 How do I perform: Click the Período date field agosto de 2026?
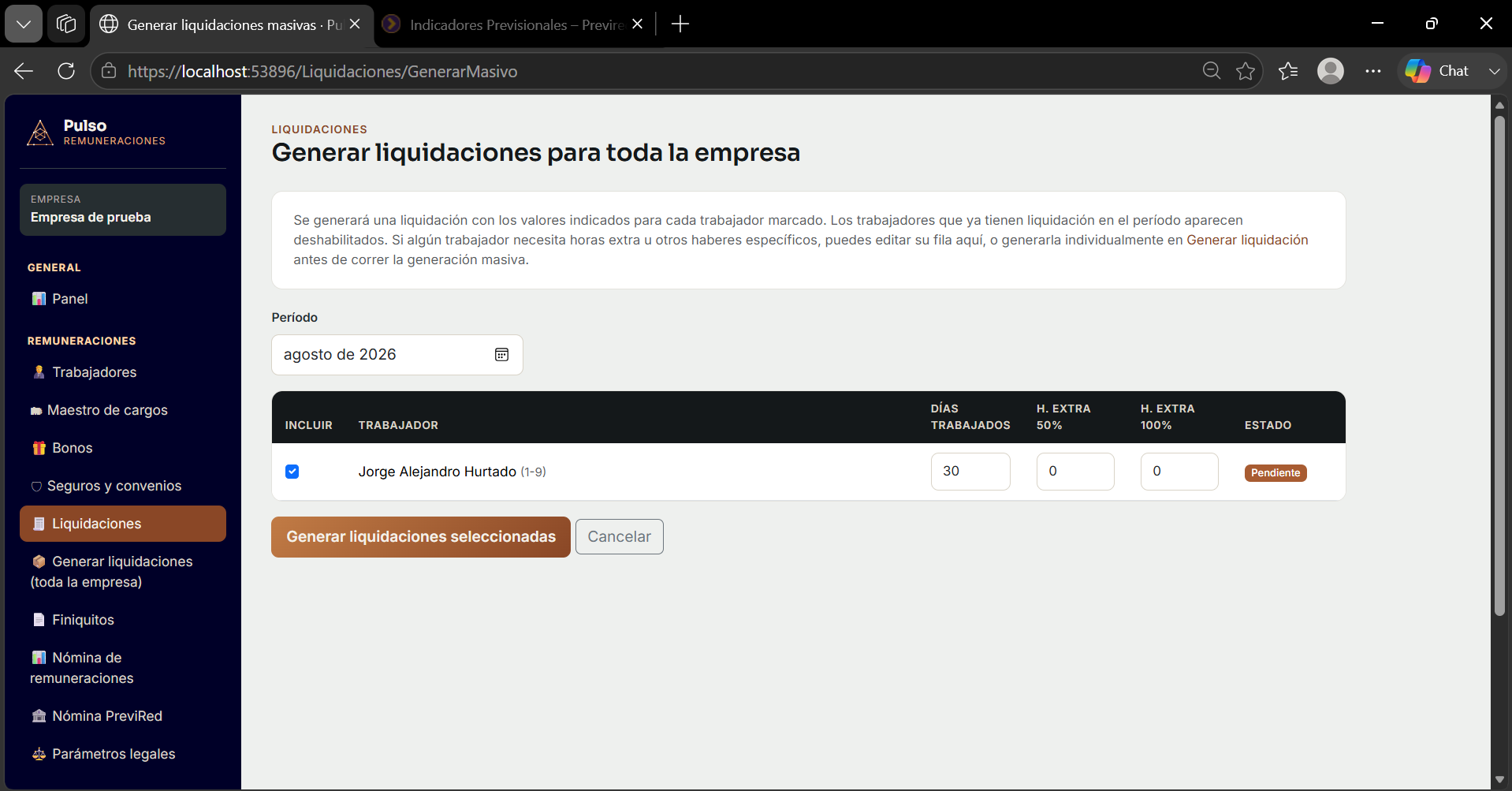397,355
